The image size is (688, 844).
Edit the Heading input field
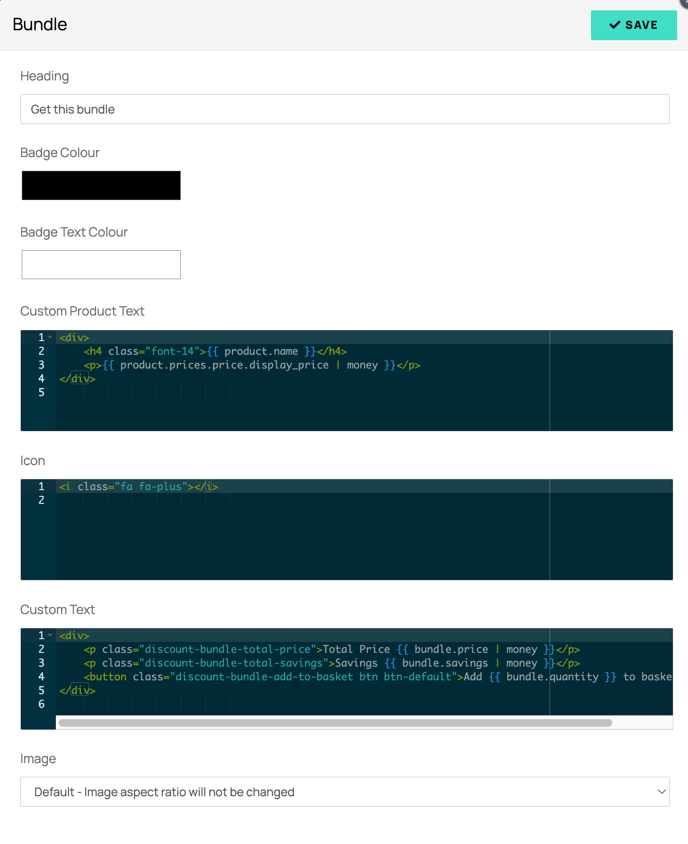pyautogui.click(x=345, y=109)
